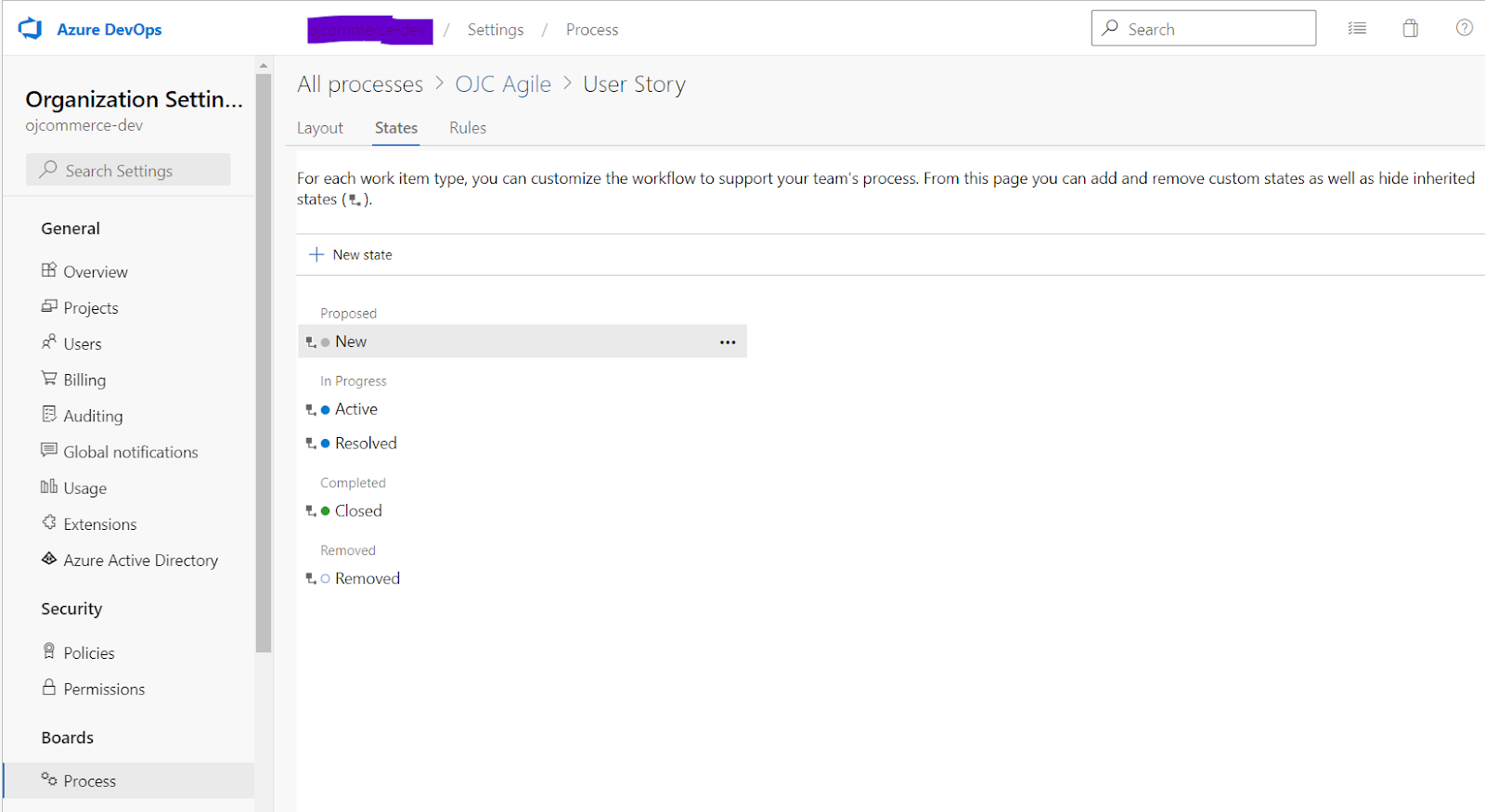Click the Process breadcrumb in header
The image size is (1485, 812).
592,30
